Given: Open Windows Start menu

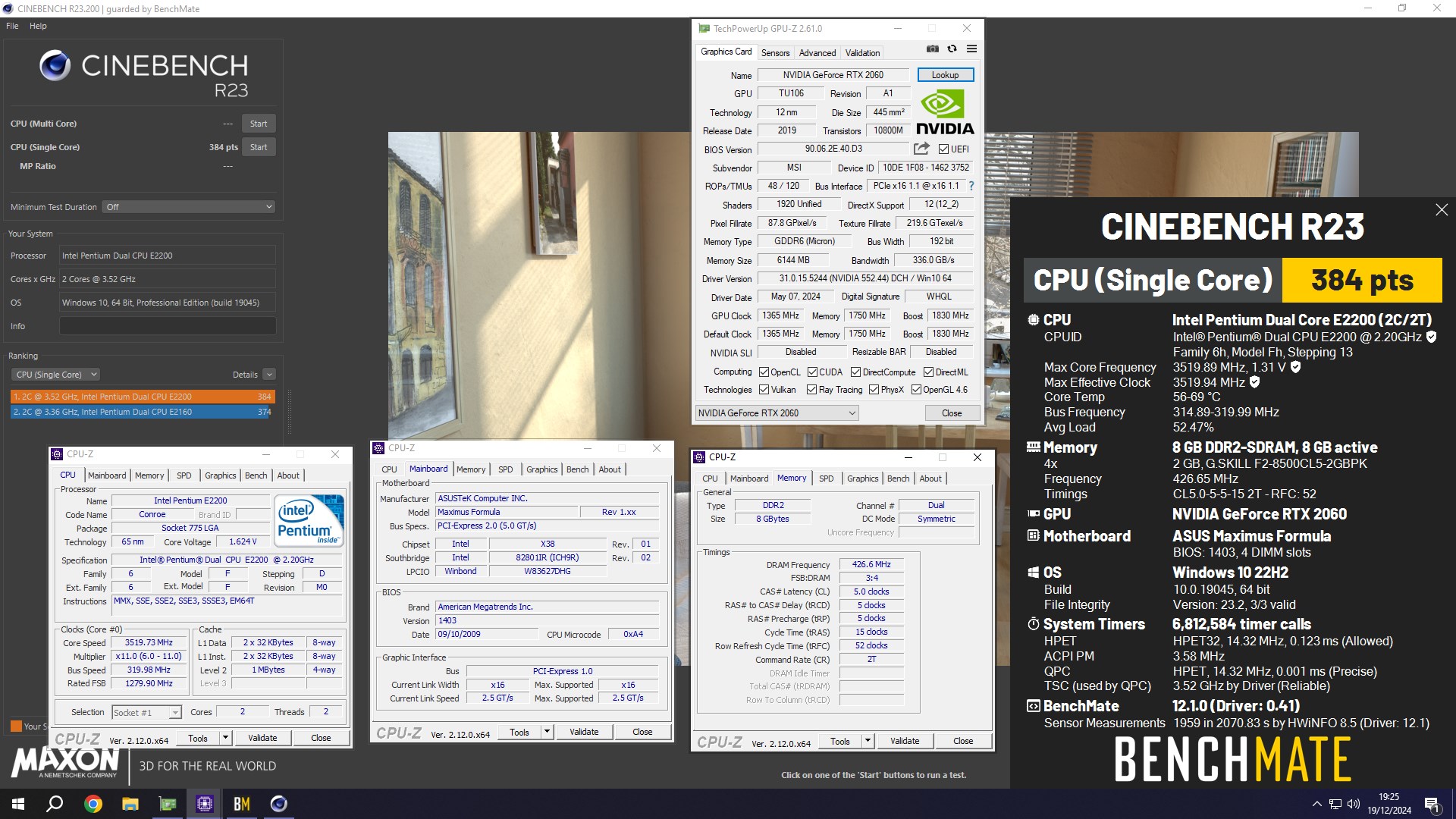Looking at the screenshot, I should (x=18, y=804).
